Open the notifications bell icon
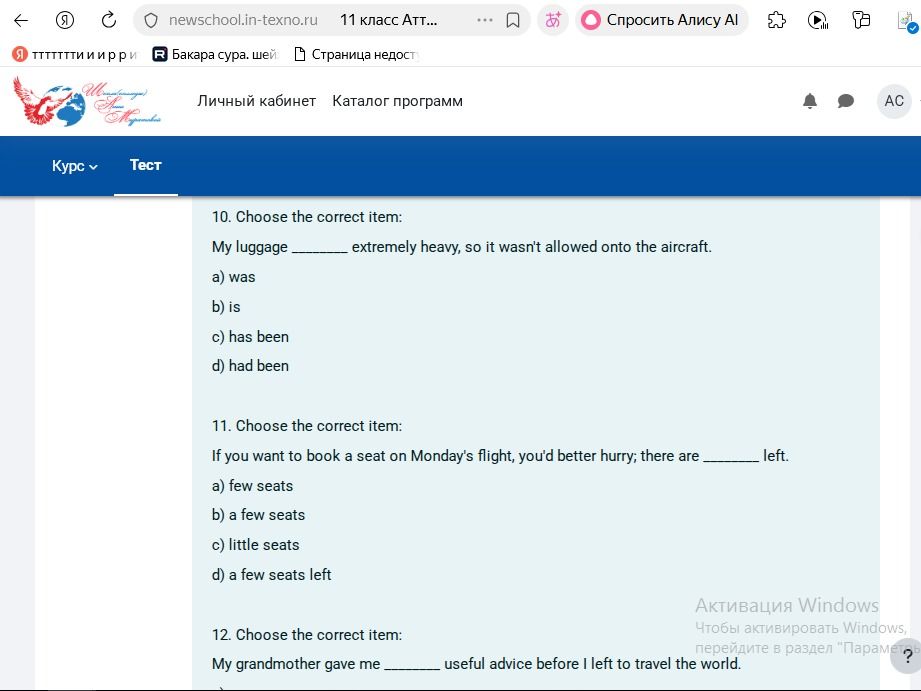Image resolution: width=921 pixels, height=691 pixels. [810, 101]
